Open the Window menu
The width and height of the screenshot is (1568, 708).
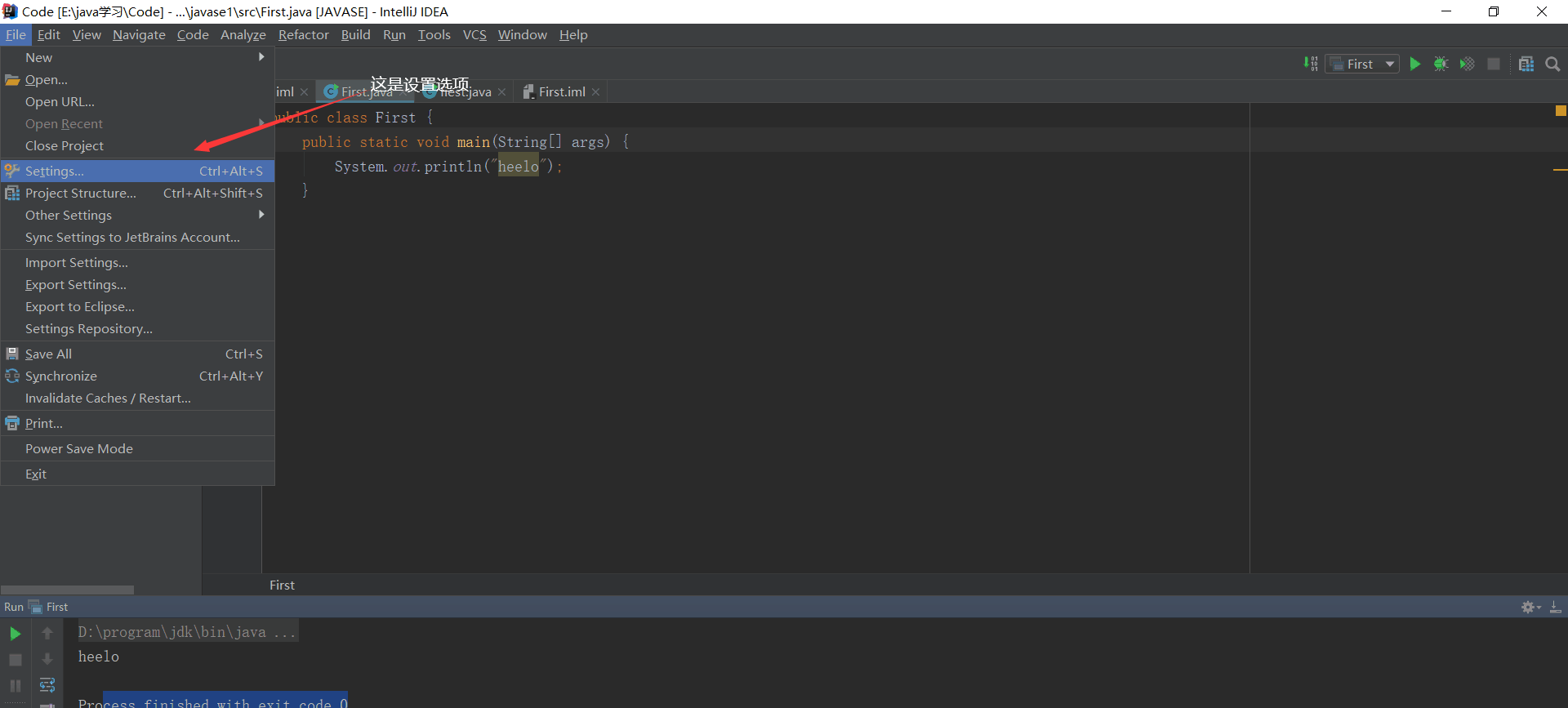point(523,35)
